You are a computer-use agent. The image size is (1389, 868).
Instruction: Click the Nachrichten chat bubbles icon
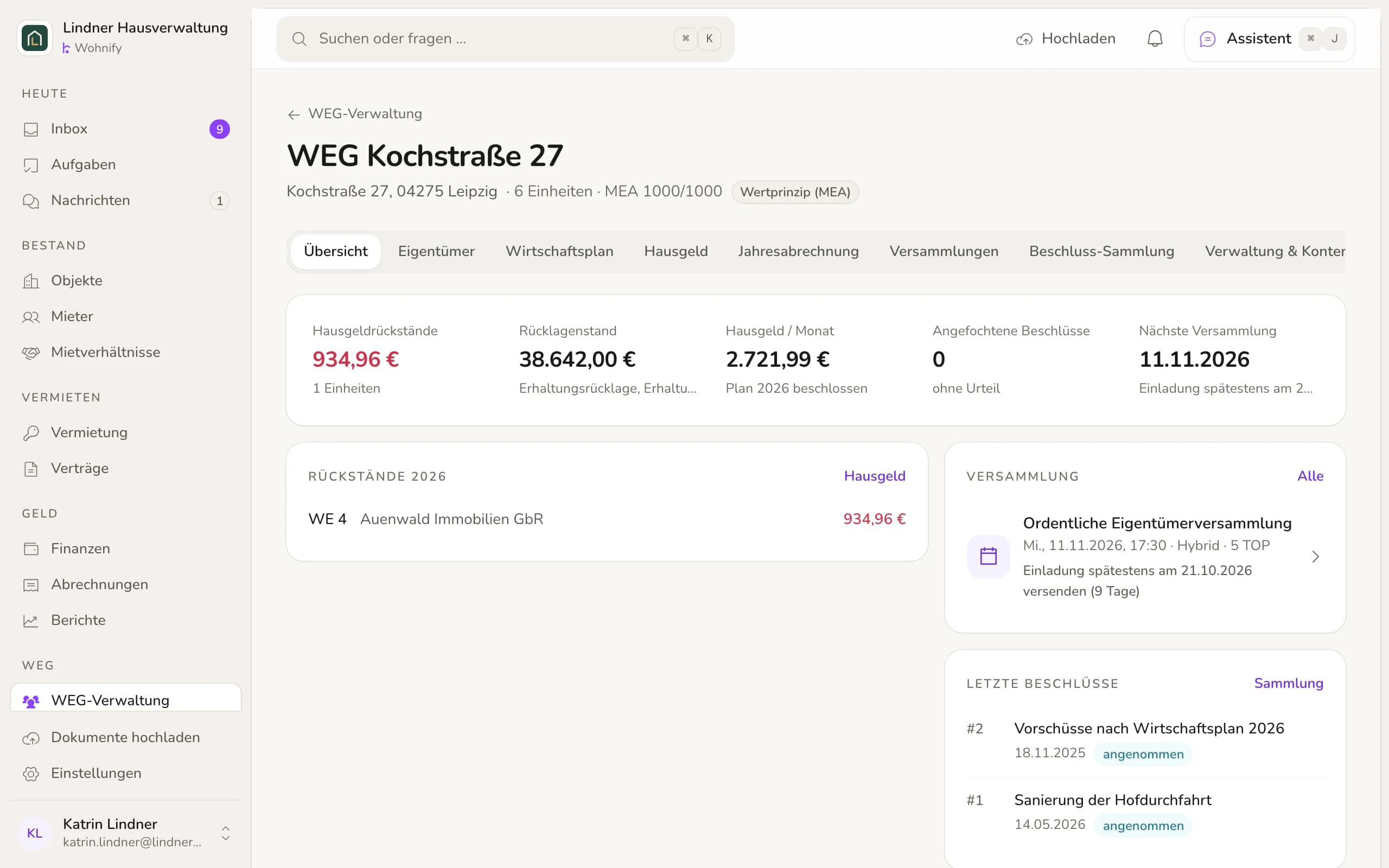pyautogui.click(x=31, y=201)
